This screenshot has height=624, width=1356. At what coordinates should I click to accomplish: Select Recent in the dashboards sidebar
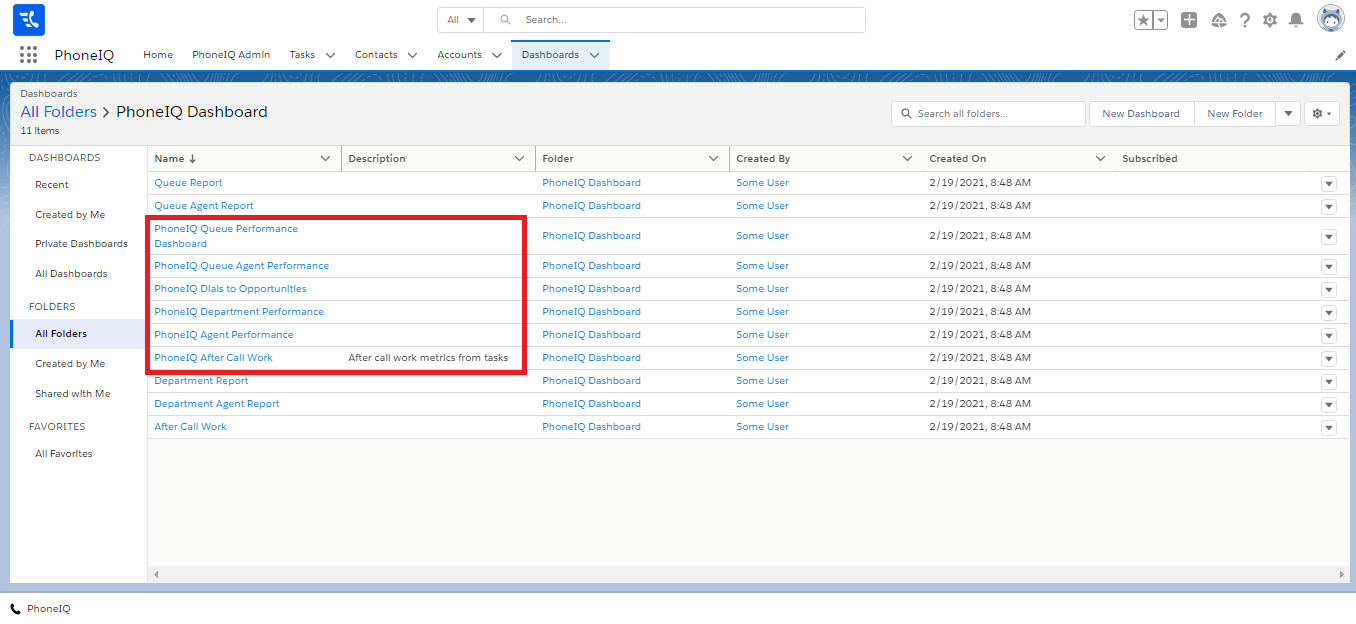(52, 185)
